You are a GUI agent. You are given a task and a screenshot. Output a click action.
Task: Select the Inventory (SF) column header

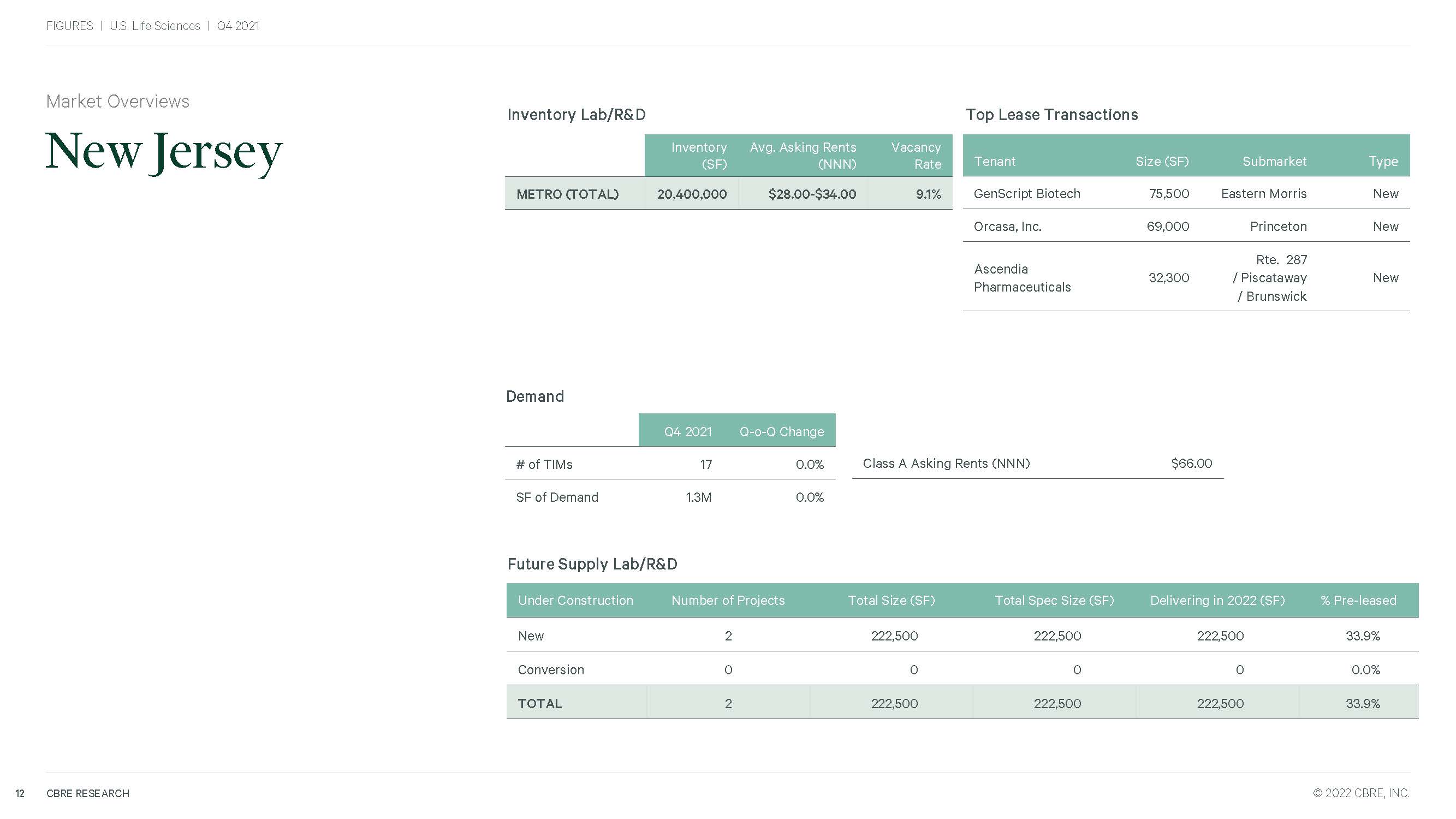699,156
